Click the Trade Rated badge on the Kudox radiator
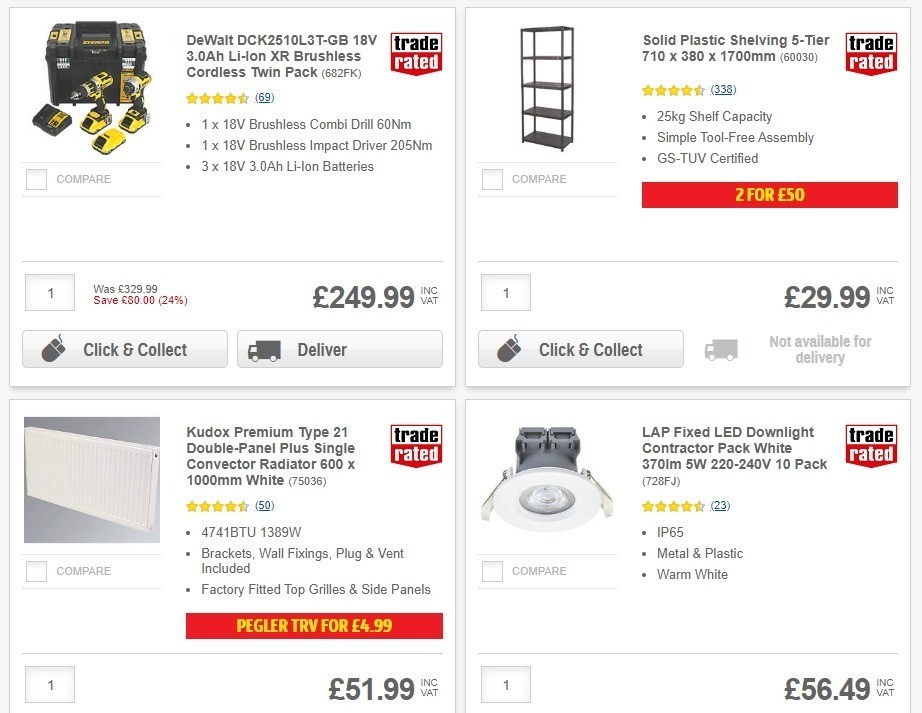The height and width of the screenshot is (713, 922). tap(415, 446)
